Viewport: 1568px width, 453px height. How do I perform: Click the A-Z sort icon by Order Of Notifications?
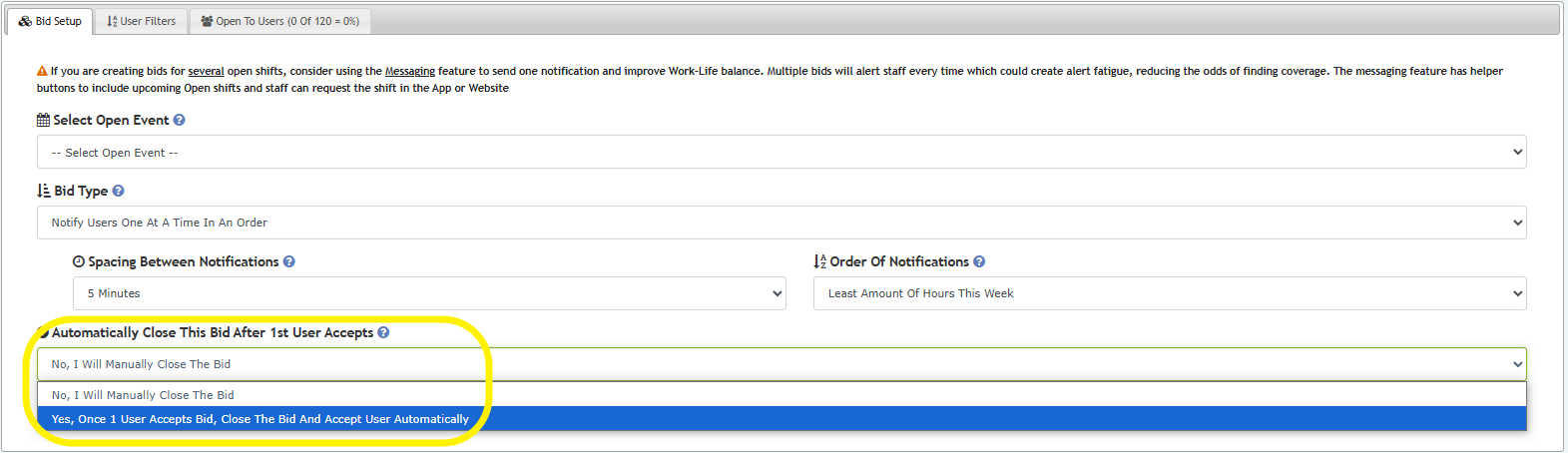pos(819,261)
